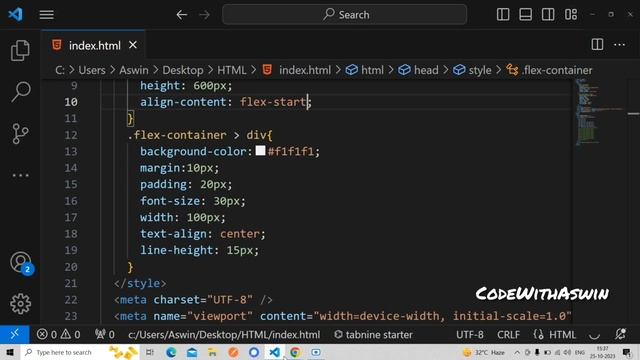Click line number 10 in the gutter

tap(71, 102)
